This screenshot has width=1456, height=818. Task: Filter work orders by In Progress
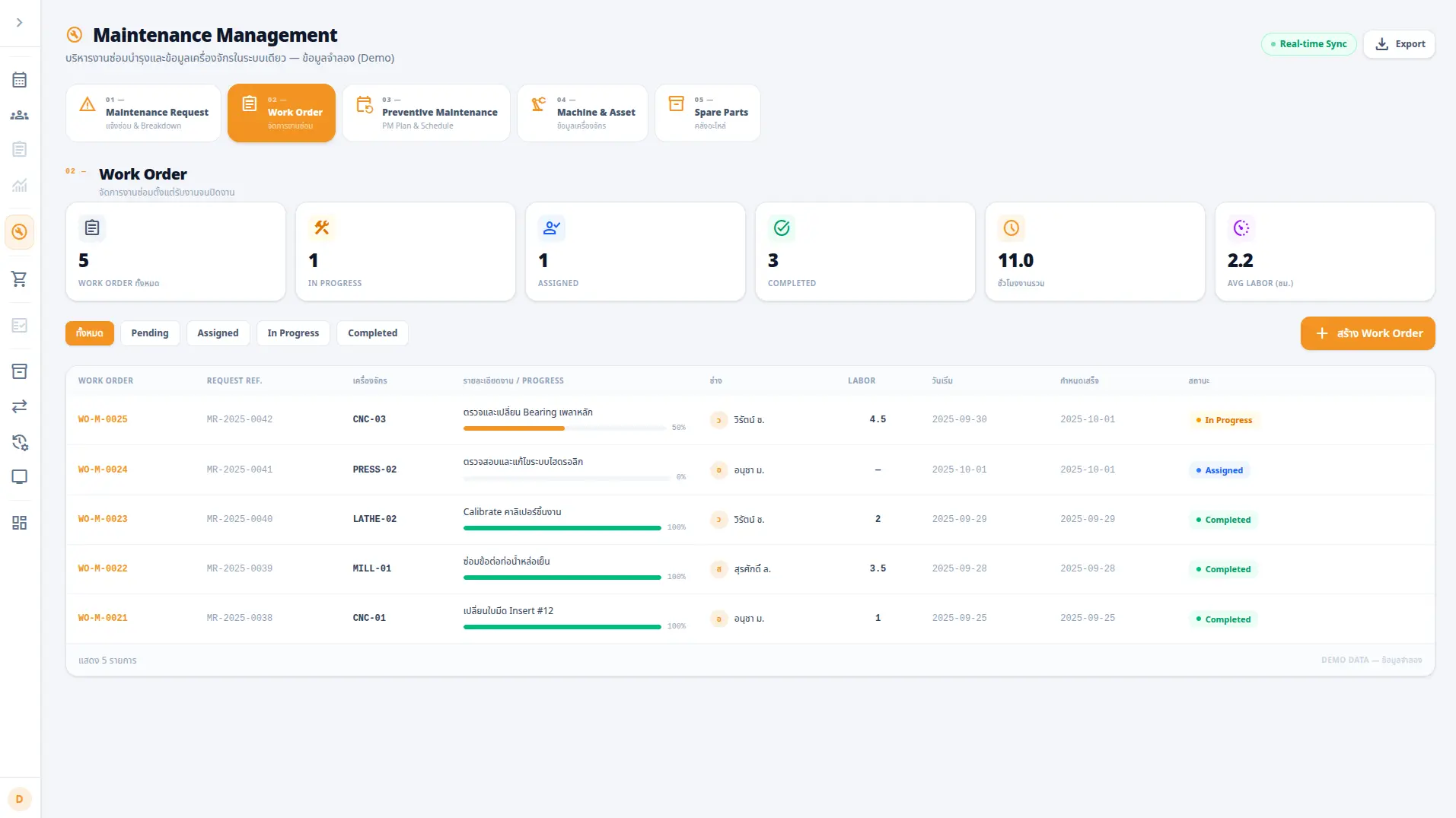click(x=293, y=333)
